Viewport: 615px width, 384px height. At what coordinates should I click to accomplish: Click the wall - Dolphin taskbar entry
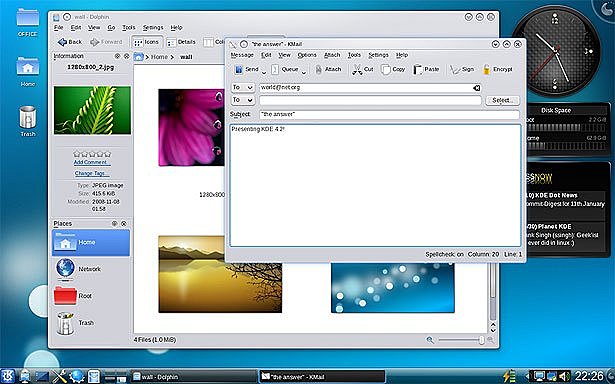click(x=193, y=377)
